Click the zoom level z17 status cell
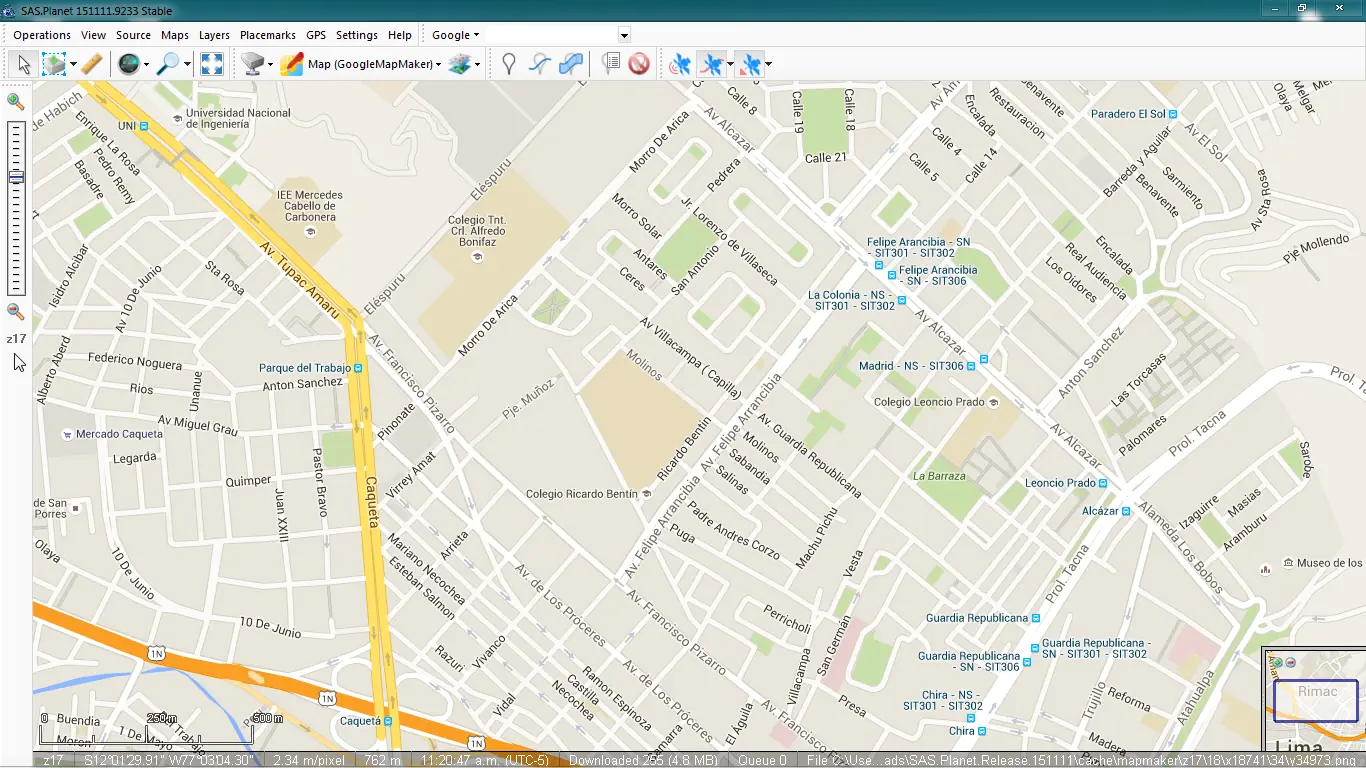The width and height of the screenshot is (1366, 768). click(x=53, y=760)
